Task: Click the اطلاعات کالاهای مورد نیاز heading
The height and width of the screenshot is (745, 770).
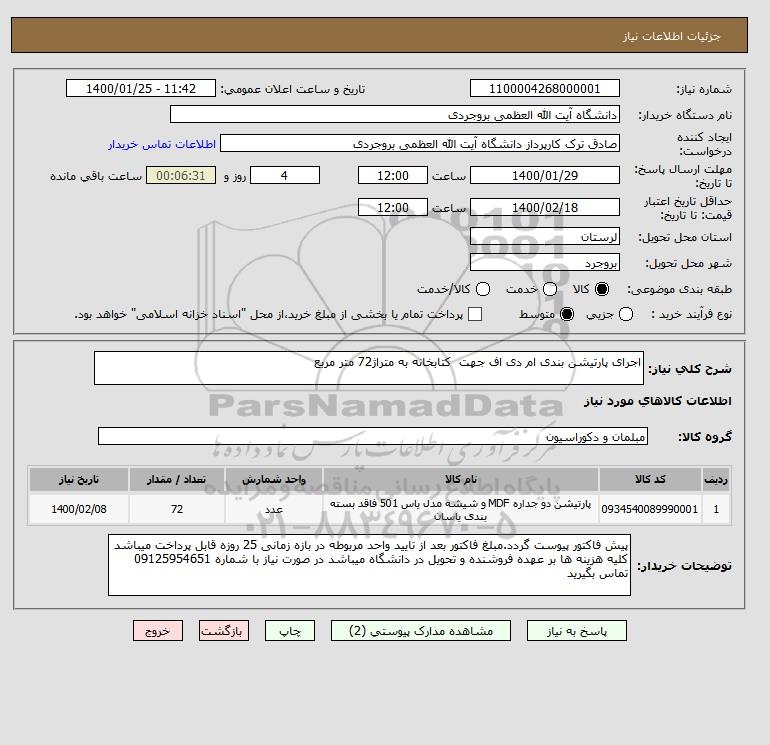Action: pyautogui.click(x=658, y=401)
